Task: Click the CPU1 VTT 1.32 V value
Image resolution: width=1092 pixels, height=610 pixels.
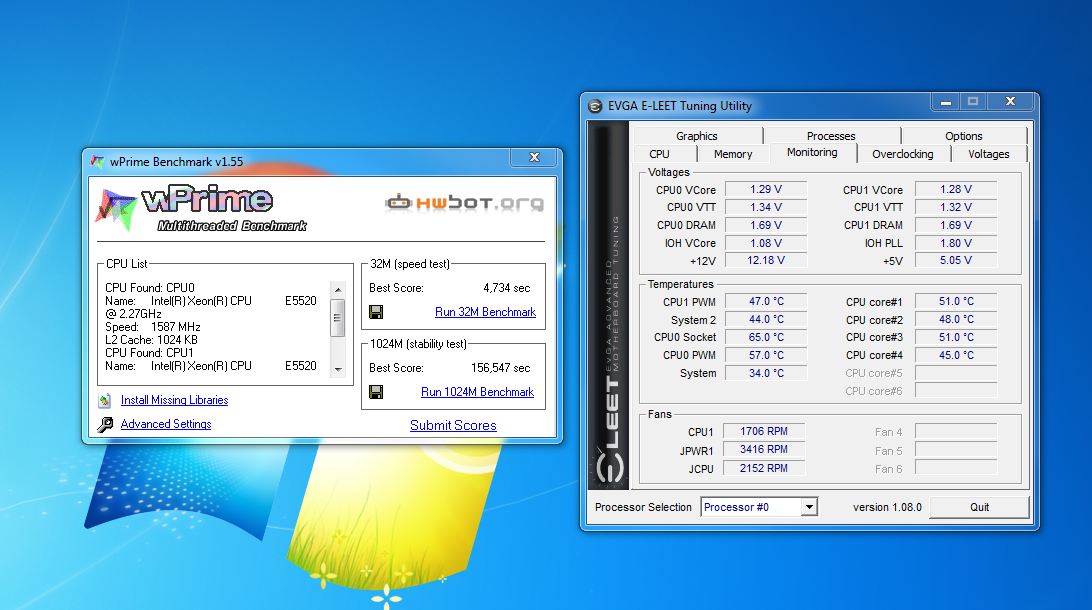Action: tap(956, 208)
